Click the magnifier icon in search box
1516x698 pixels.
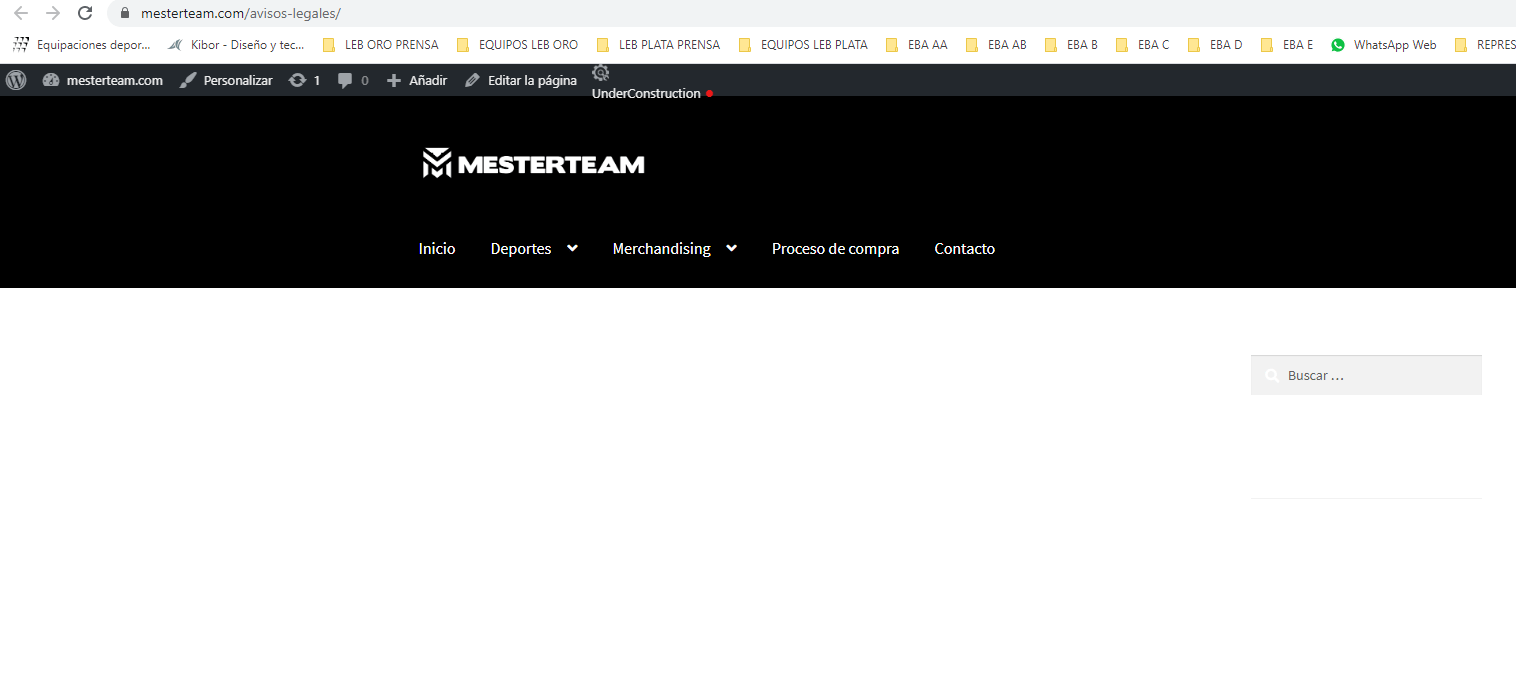[1271, 376]
